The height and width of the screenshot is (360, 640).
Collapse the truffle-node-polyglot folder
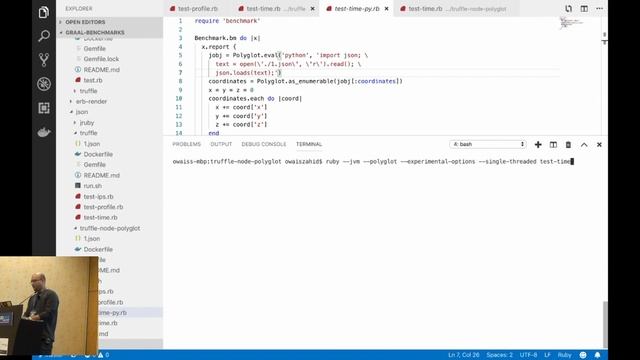pyautogui.click(x=109, y=228)
